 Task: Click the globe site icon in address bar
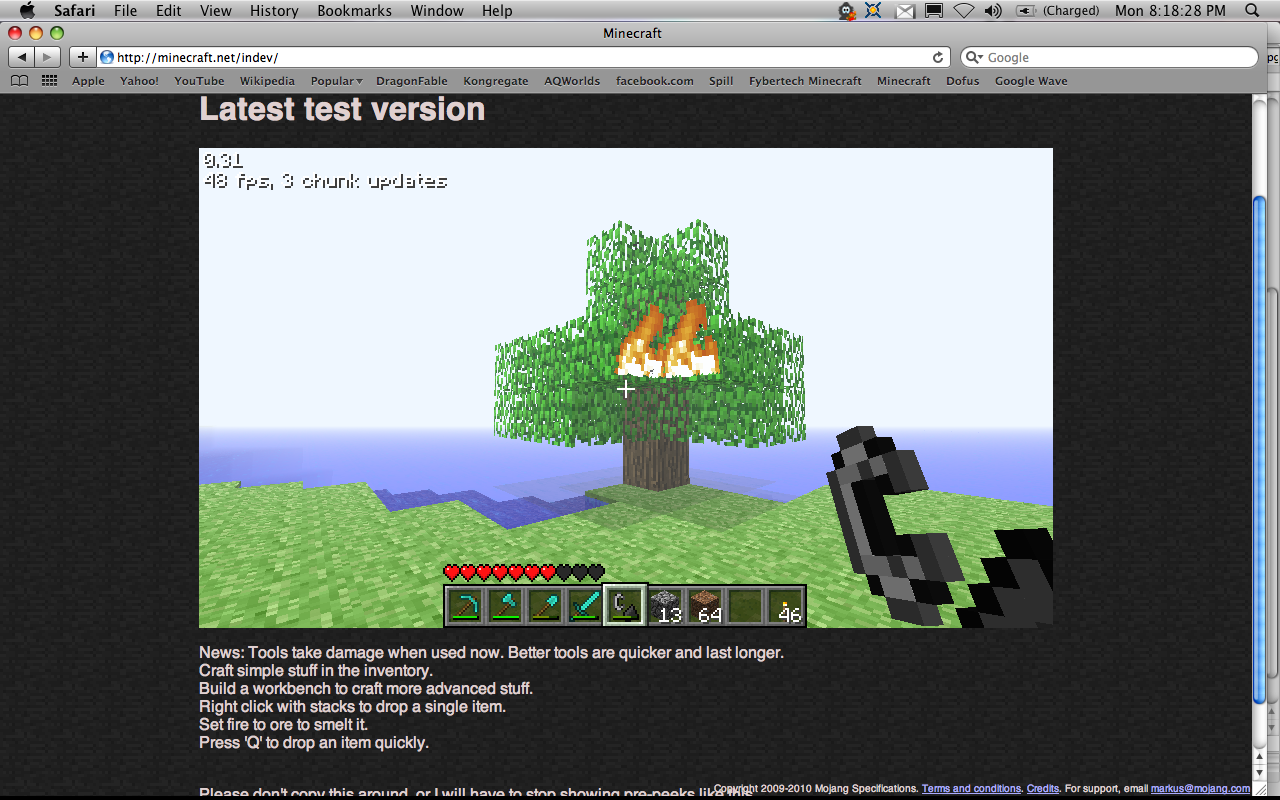click(x=107, y=57)
